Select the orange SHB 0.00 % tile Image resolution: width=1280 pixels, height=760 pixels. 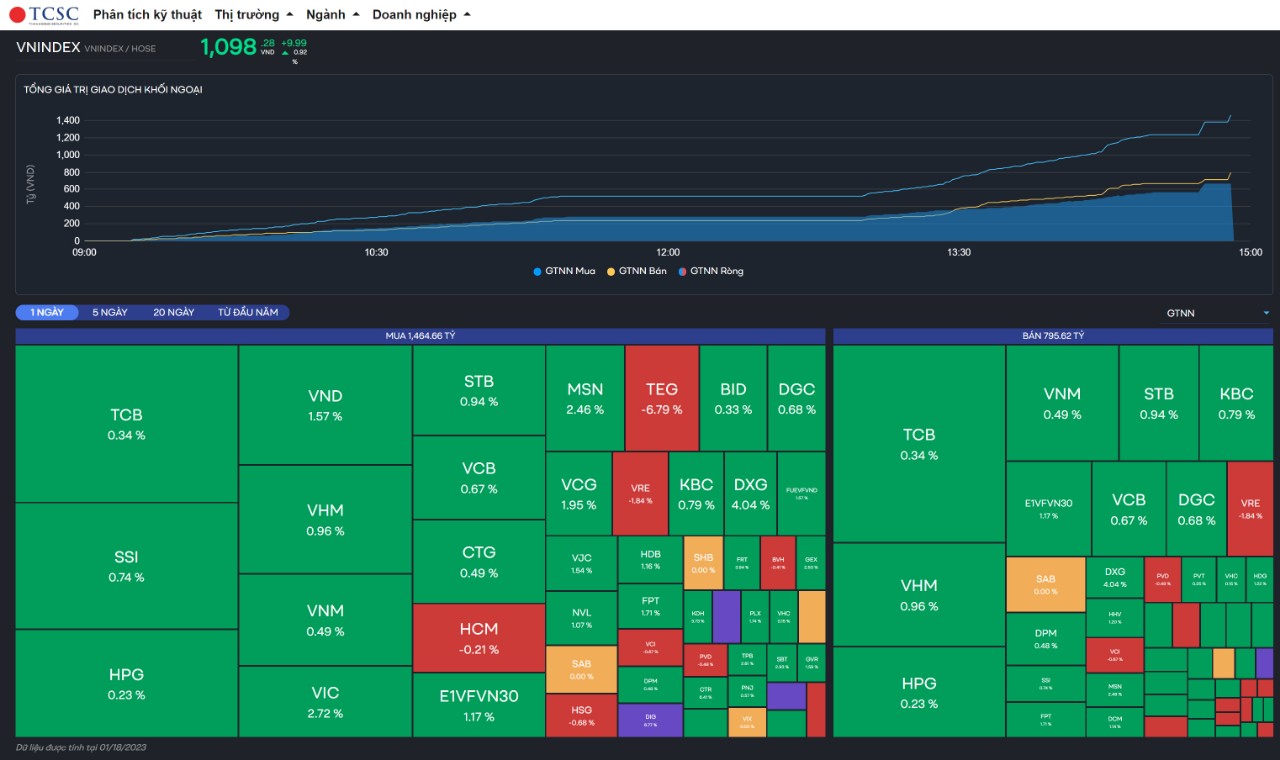[703, 563]
